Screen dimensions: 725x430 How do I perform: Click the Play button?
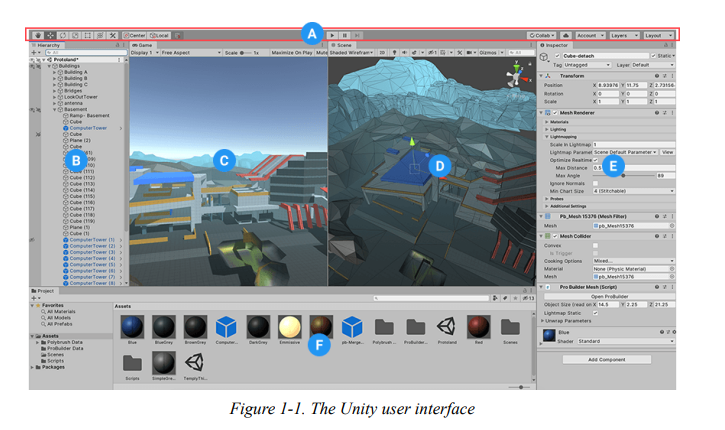(332, 35)
